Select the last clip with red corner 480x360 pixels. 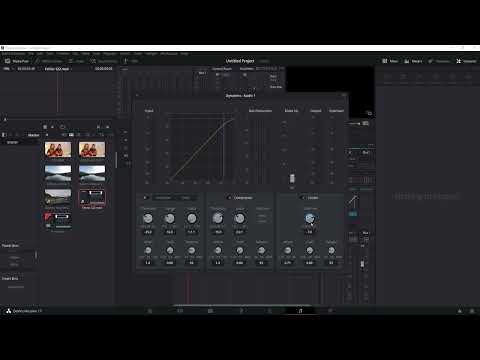[x=58, y=221]
